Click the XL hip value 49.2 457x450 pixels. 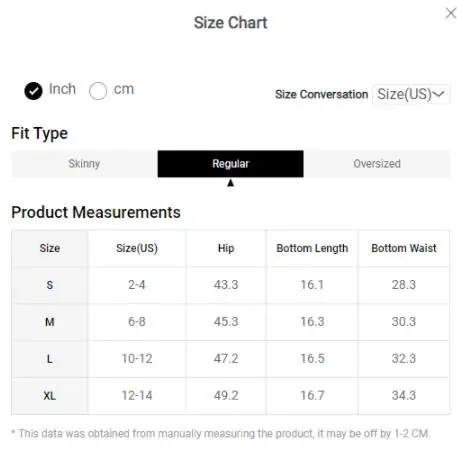(226, 396)
